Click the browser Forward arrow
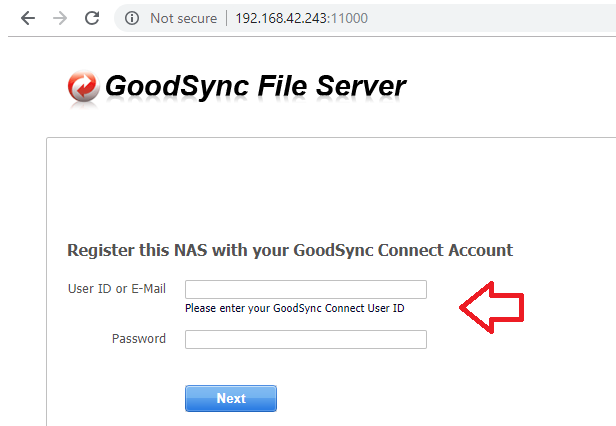This screenshot has width=616, height=426. pos(59,18)
